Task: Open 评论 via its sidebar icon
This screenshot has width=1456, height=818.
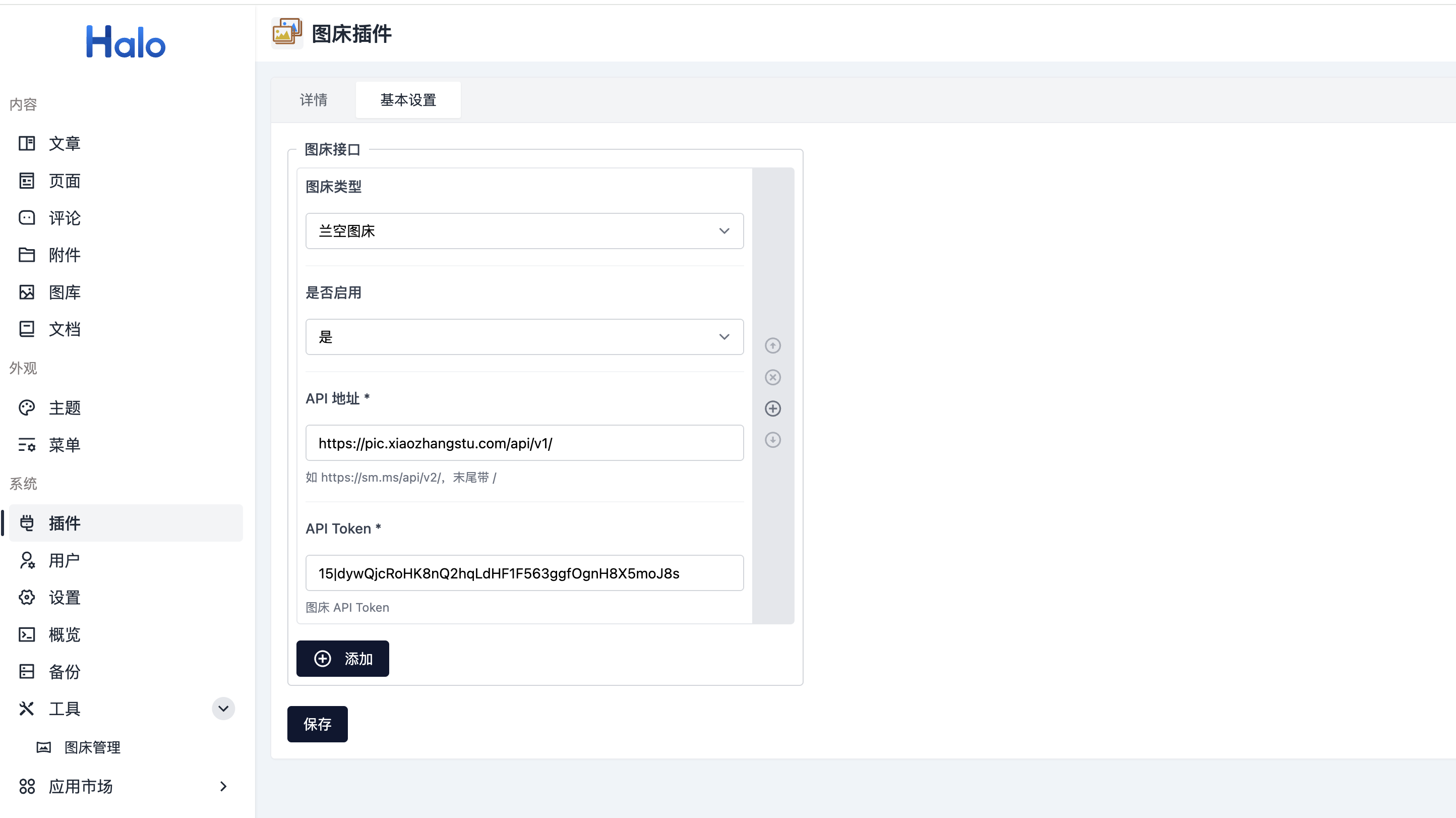Action: point(27,218)
